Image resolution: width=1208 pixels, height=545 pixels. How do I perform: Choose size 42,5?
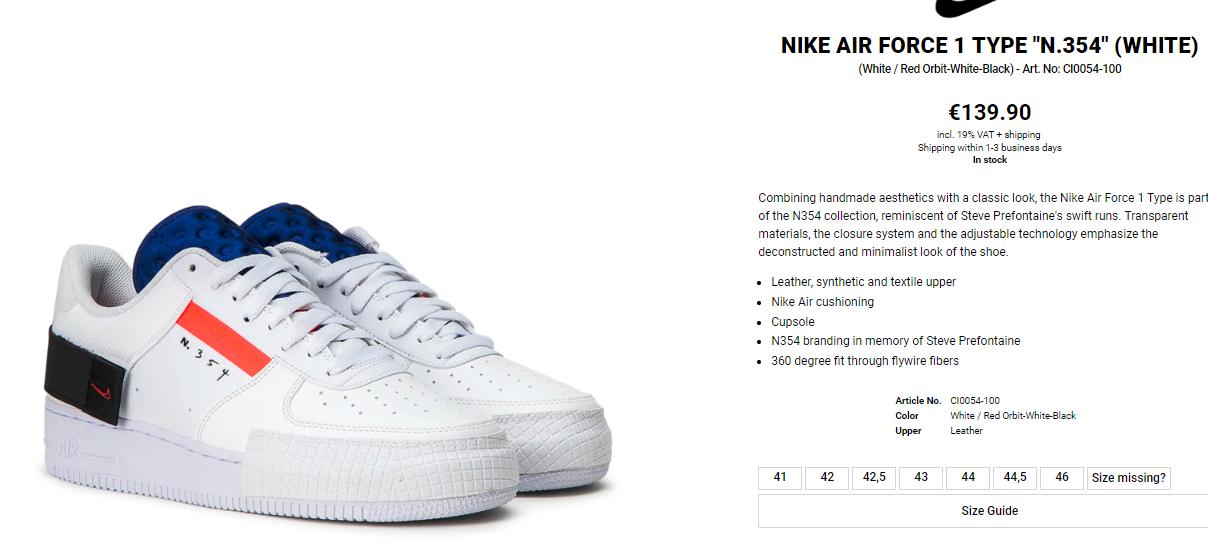(874, 478)
